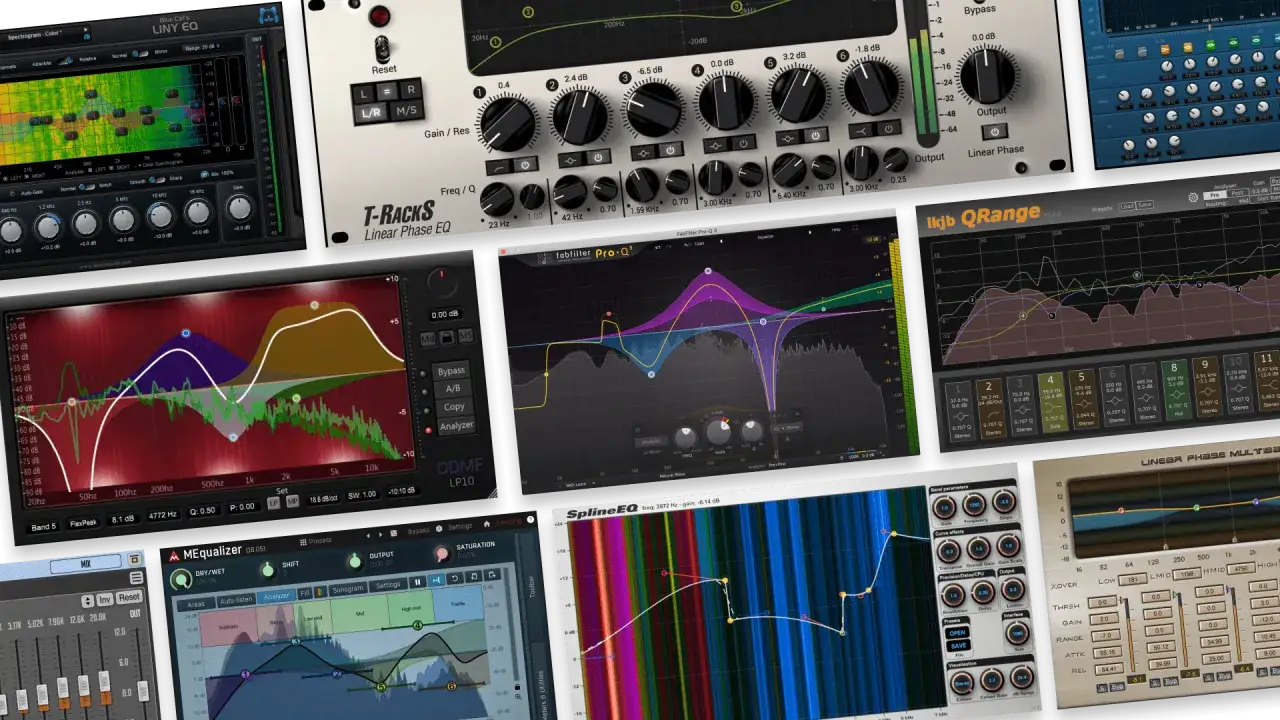Screen dimensions: 1280x720
Task: Open the gear settings icon in QRange
Action: click(1194, 197)
